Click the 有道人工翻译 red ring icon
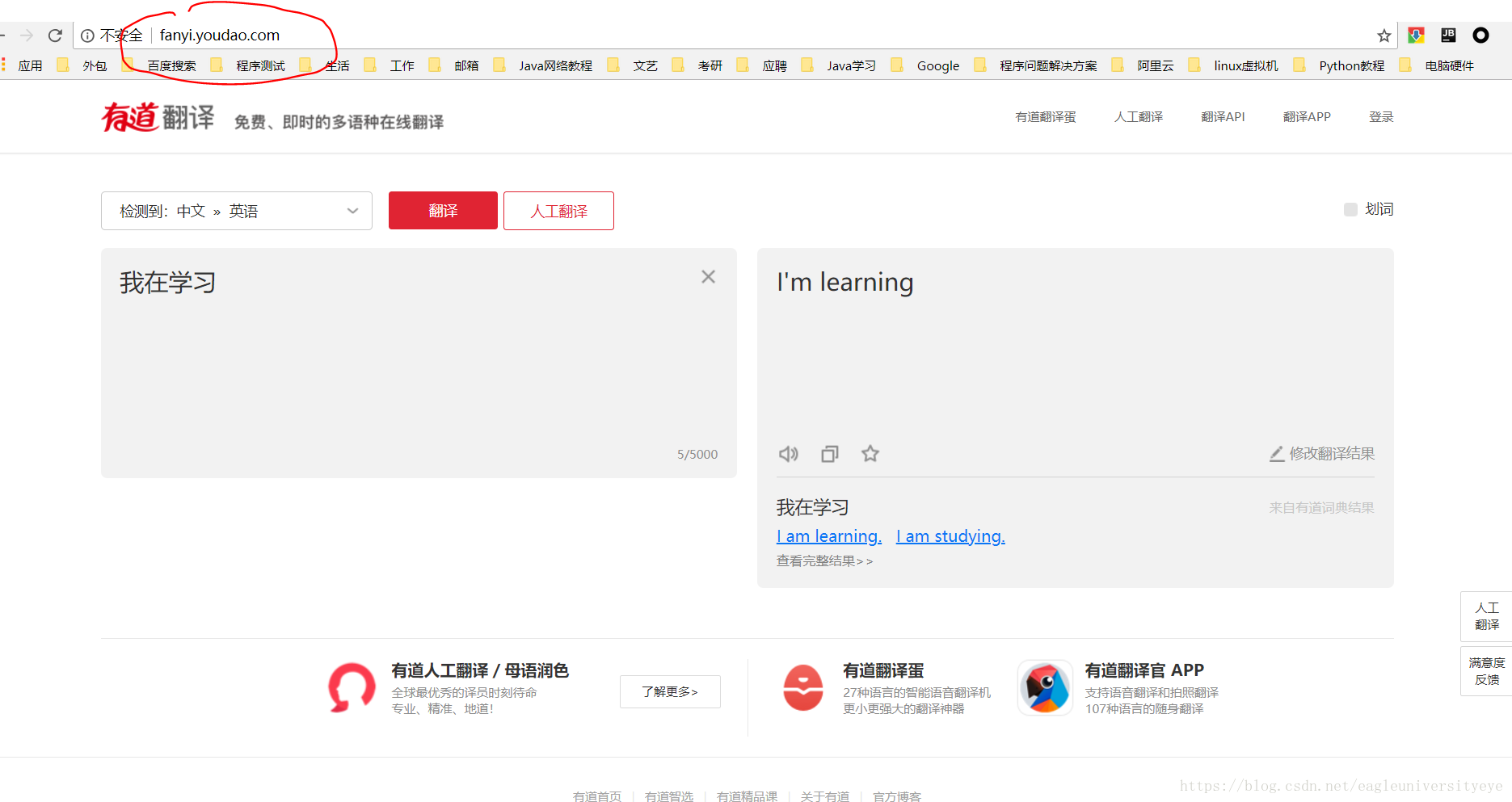1512x802 pixels. coord(352,688)
